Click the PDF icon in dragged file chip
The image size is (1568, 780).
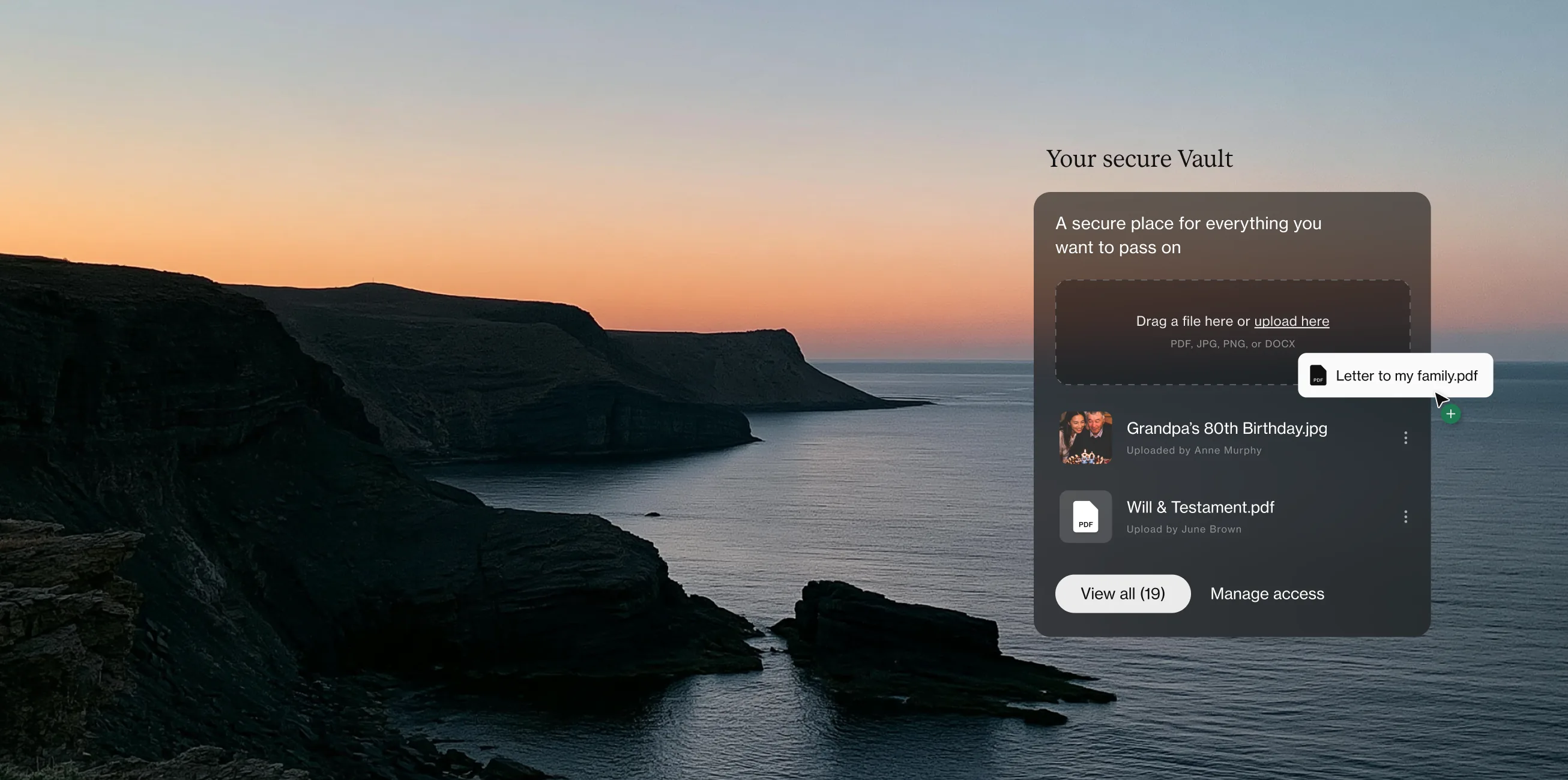click(x=1318, y=376)
